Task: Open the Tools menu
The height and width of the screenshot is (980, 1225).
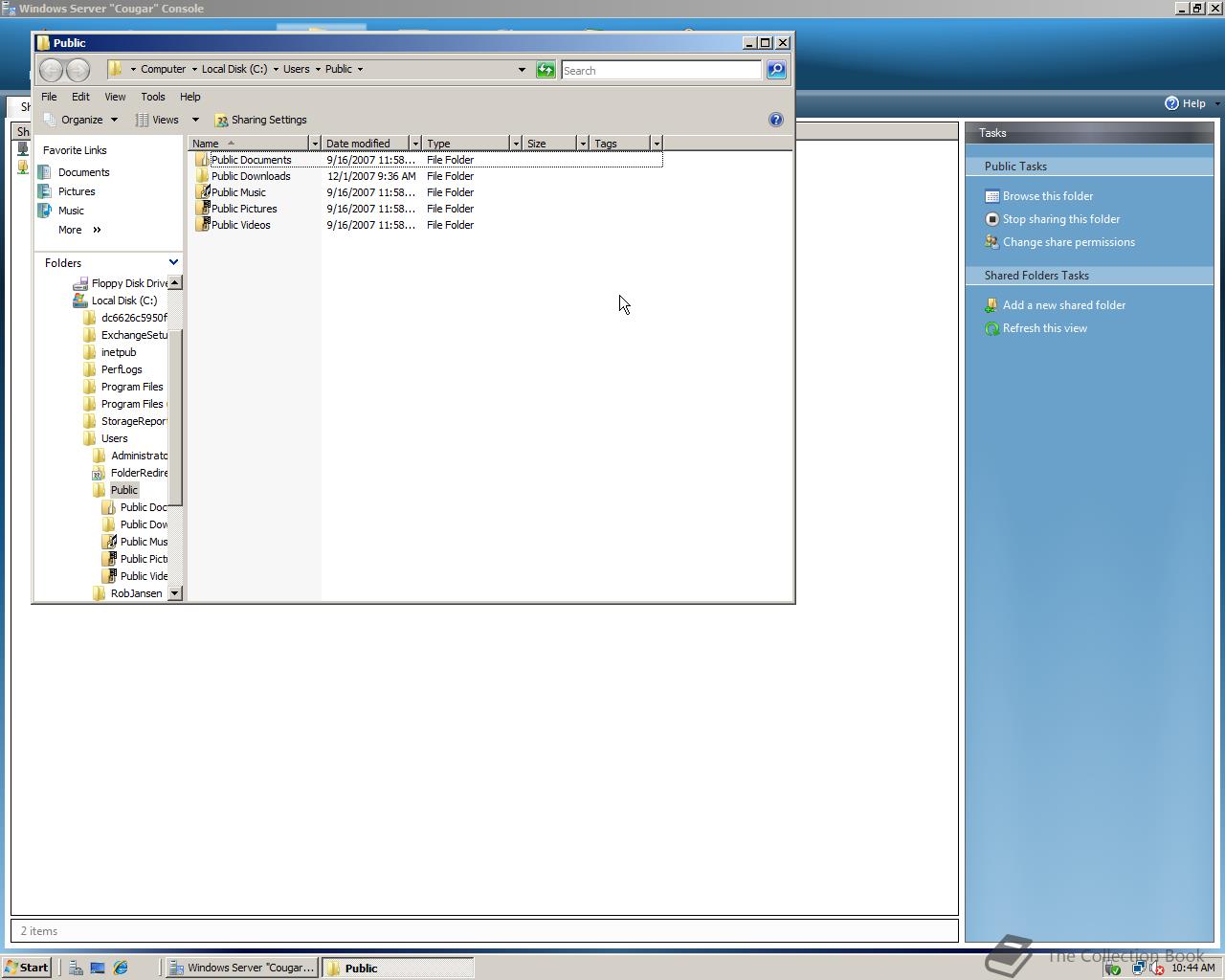Action: (153, 97)
